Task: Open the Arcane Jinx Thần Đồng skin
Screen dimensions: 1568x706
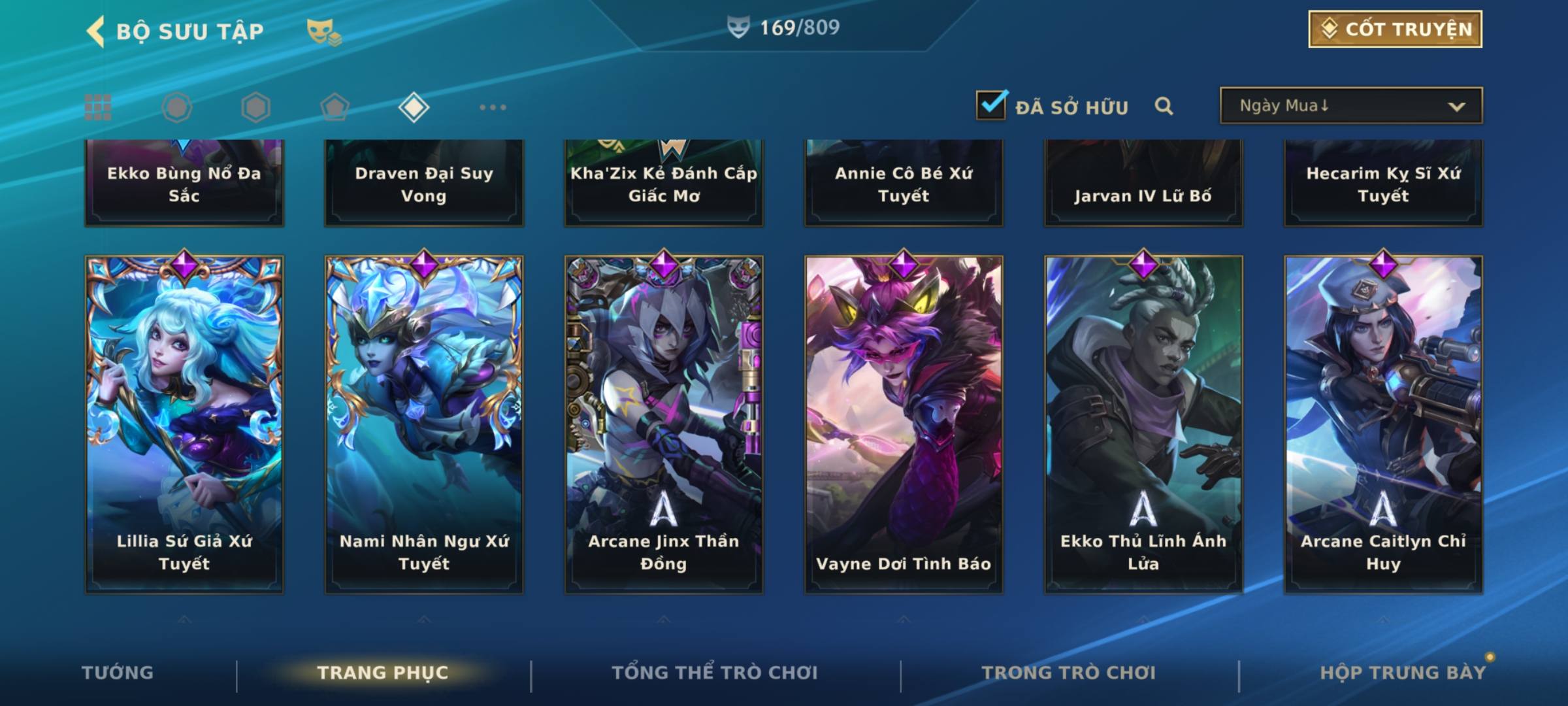Action: click(x=664, y=424)
